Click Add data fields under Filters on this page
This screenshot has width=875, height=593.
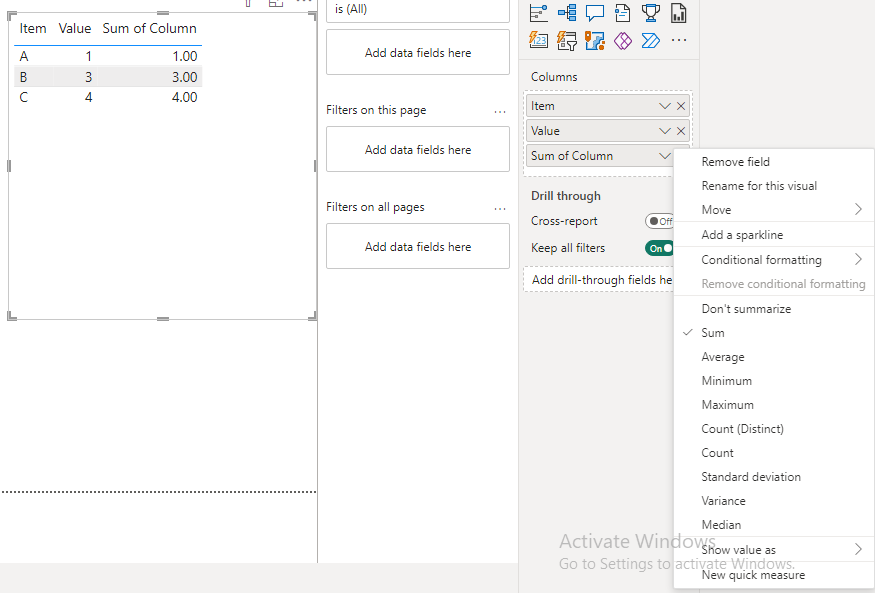point(418,150)
